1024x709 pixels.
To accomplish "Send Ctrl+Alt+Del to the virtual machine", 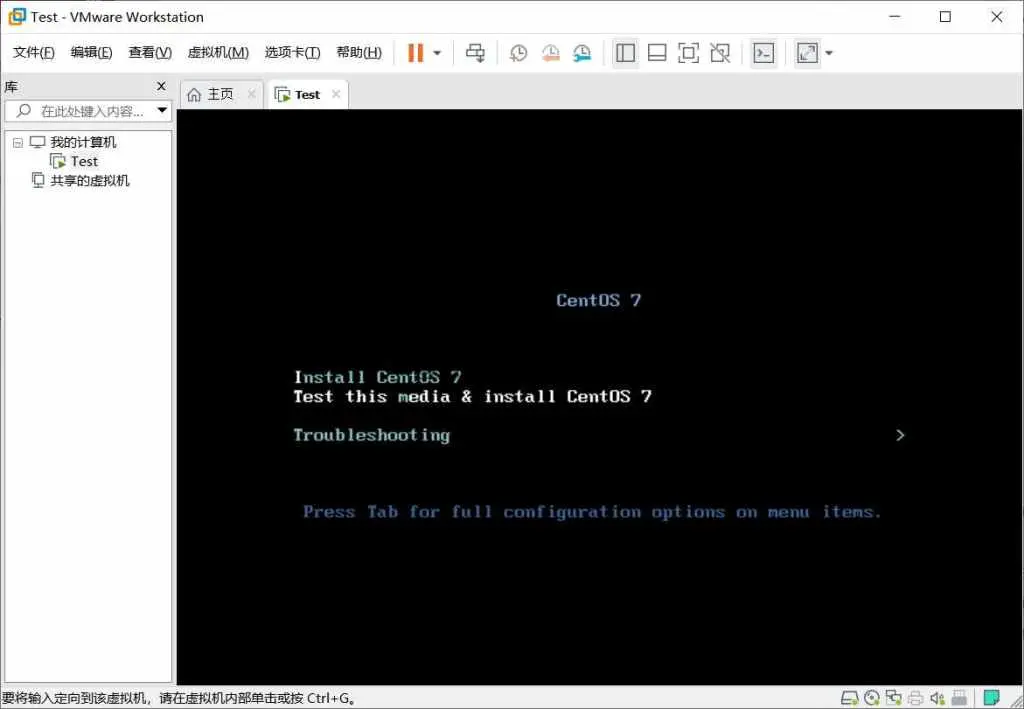I will point(475,53).
